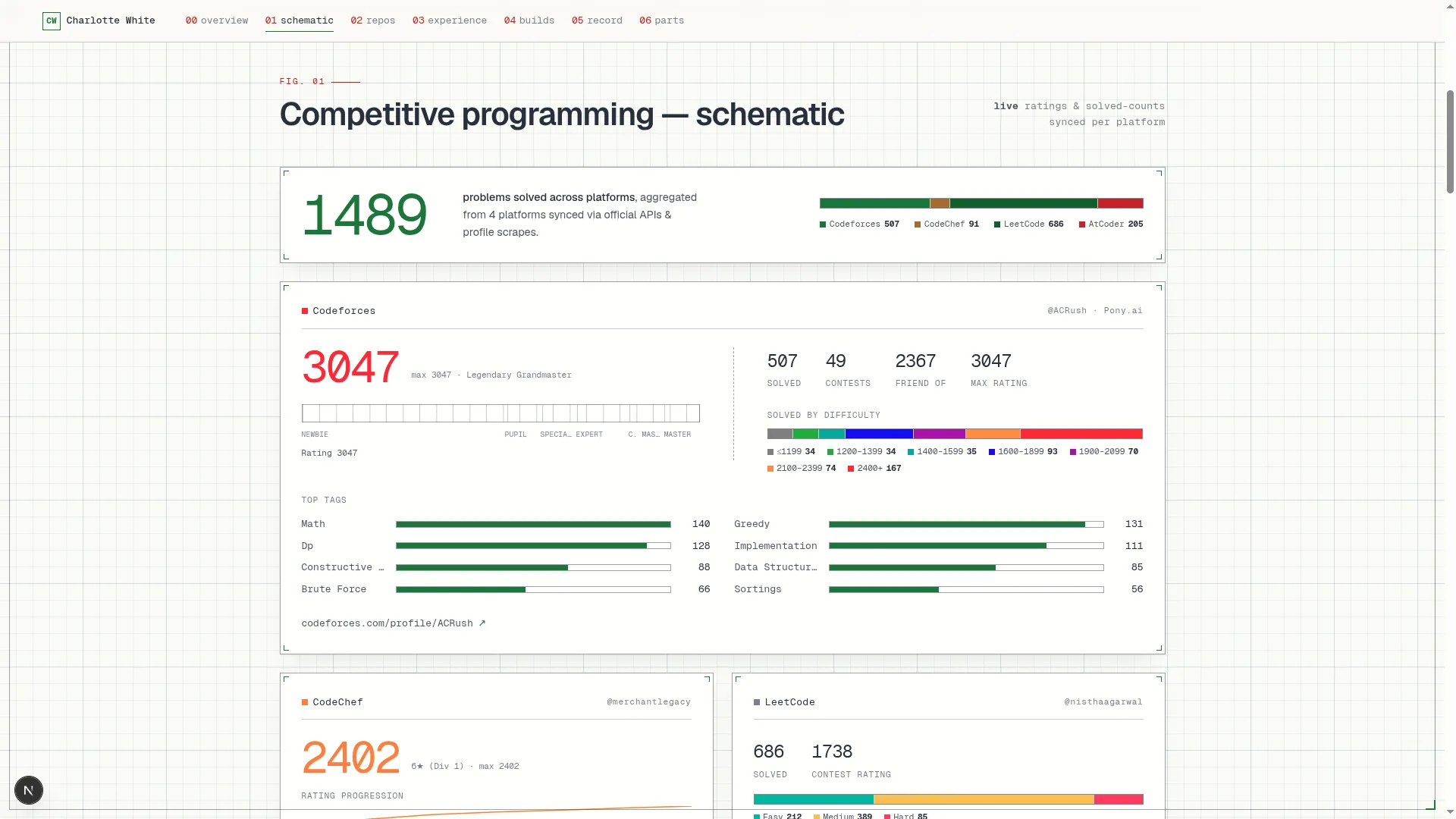Click the Math tag progress bar
1456x819 pixels.
[x=533, y=524]
